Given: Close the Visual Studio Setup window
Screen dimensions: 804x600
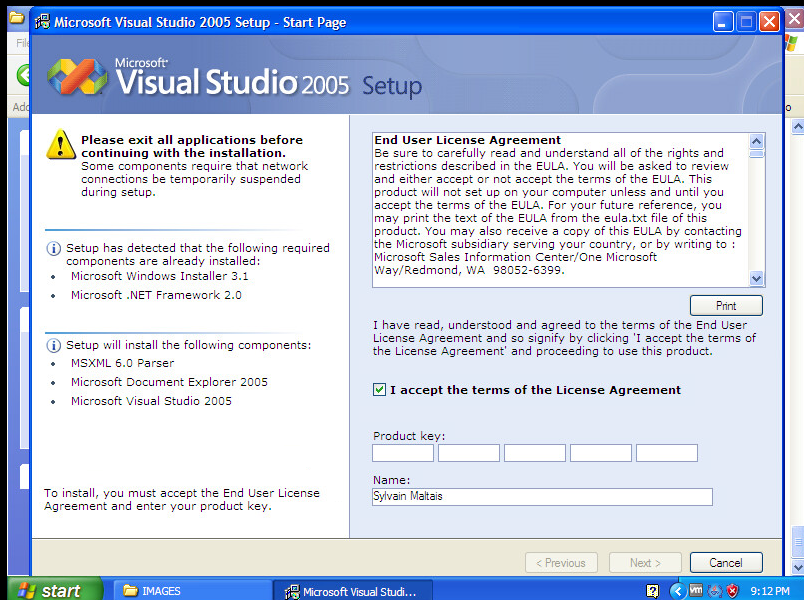Looking at the screenshot, I should pyautogui.click(x=769, y=22).
